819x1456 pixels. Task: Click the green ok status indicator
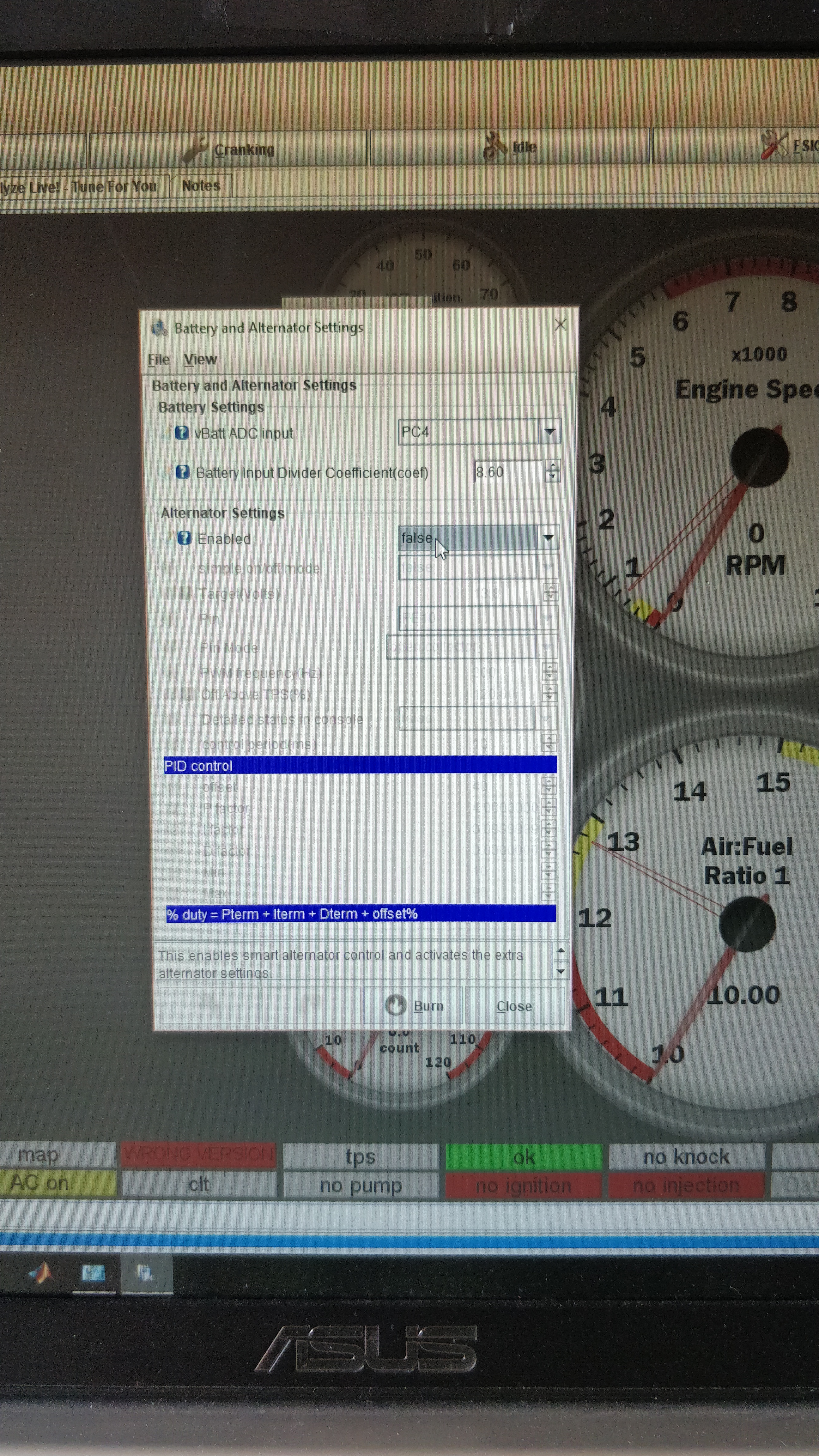tap(523, 1156)
